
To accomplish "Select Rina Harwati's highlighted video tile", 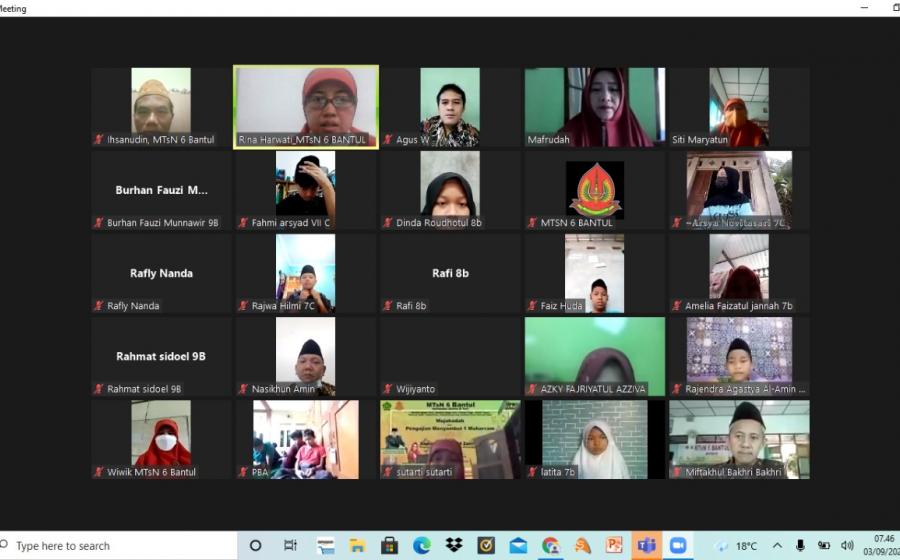I will click(306, 107).
